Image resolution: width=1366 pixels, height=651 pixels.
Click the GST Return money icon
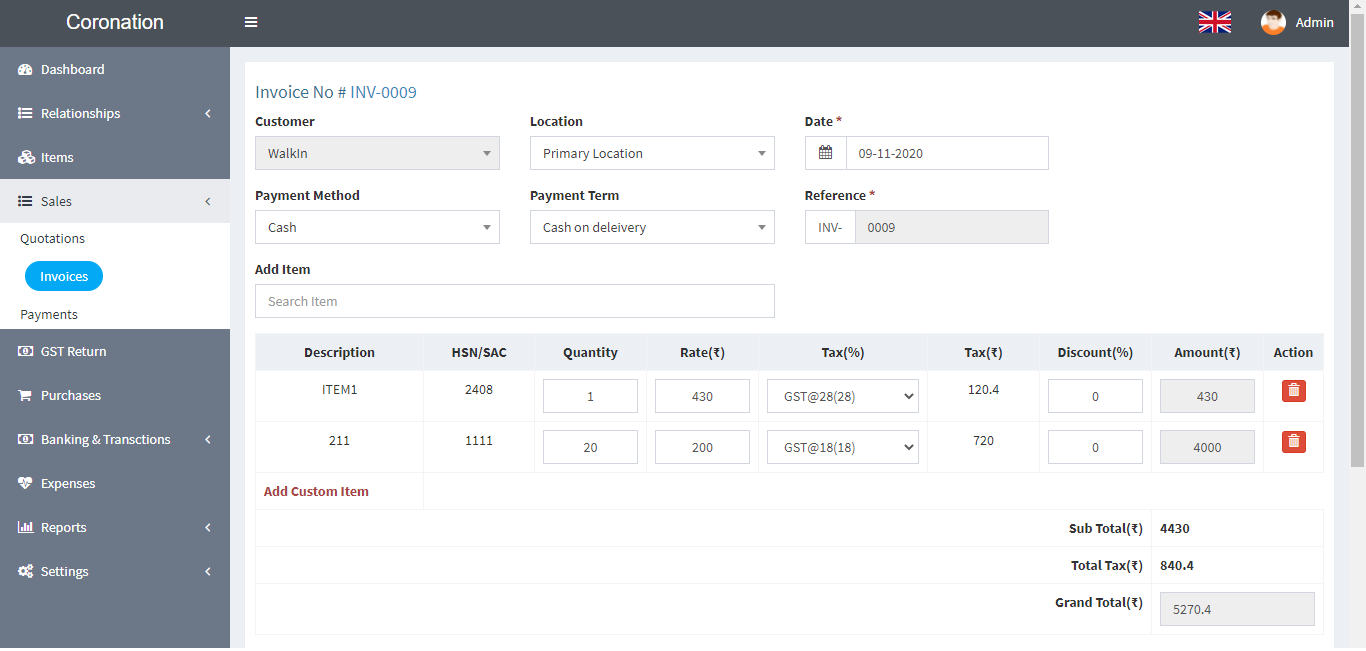26,351
